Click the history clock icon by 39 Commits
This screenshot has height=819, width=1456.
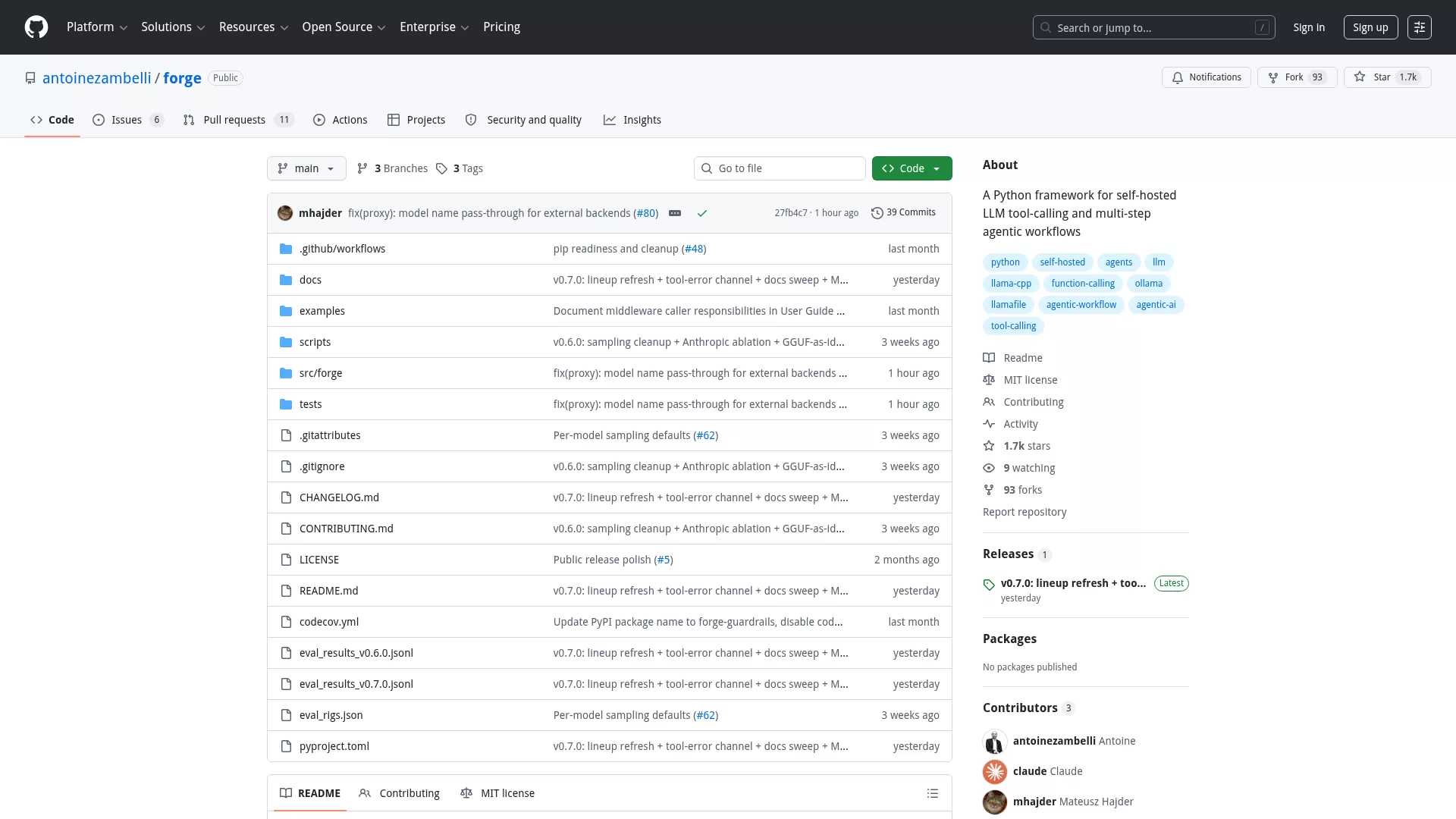coord(877,213)
